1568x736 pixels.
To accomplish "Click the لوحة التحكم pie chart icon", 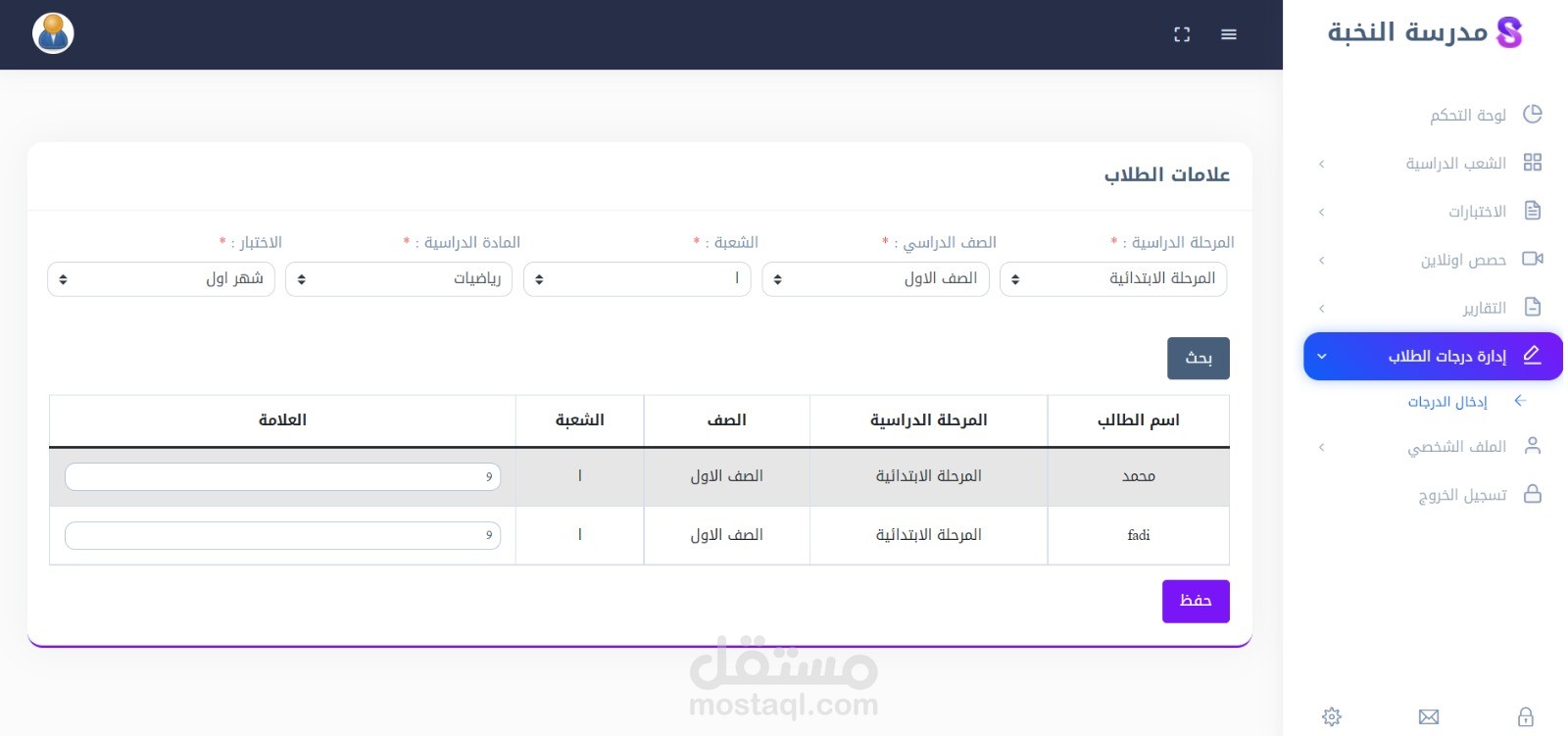I will [x=1533, y=114].
